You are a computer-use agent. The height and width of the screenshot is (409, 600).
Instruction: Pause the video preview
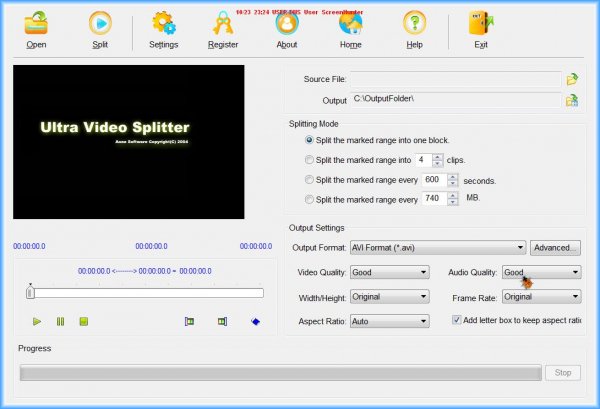pos(60,321)
